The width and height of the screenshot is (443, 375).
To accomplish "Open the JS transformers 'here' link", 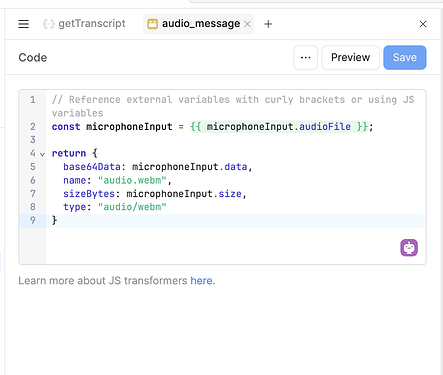I will (201, 281).
